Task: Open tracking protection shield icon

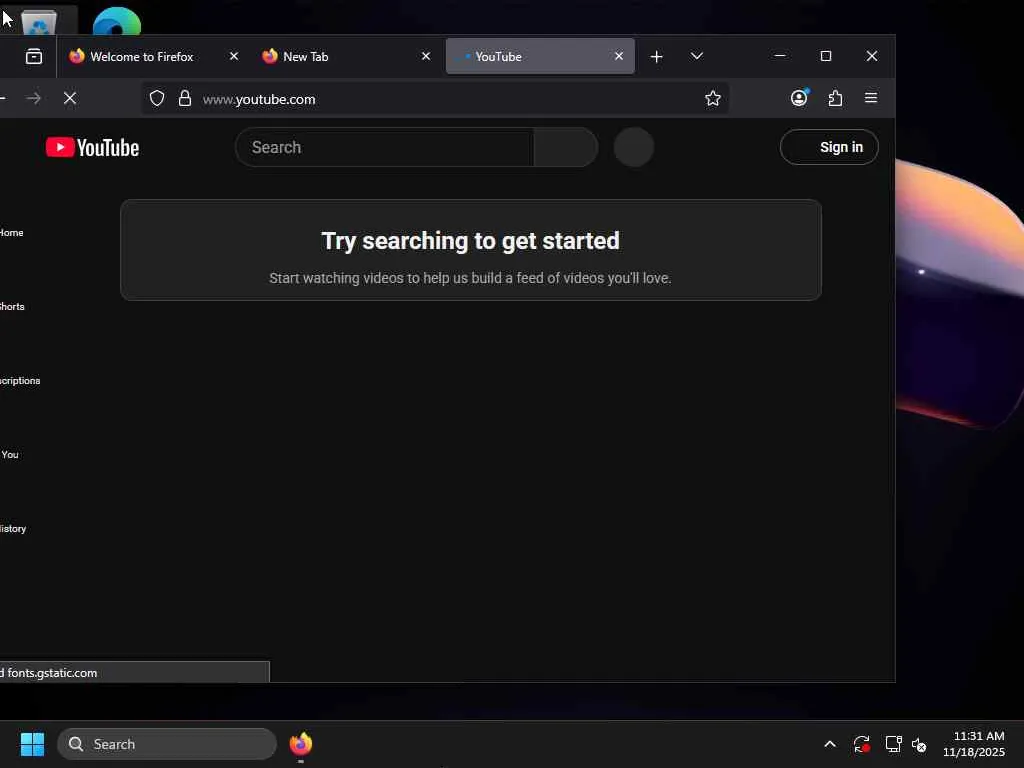Action: point(157,99)
